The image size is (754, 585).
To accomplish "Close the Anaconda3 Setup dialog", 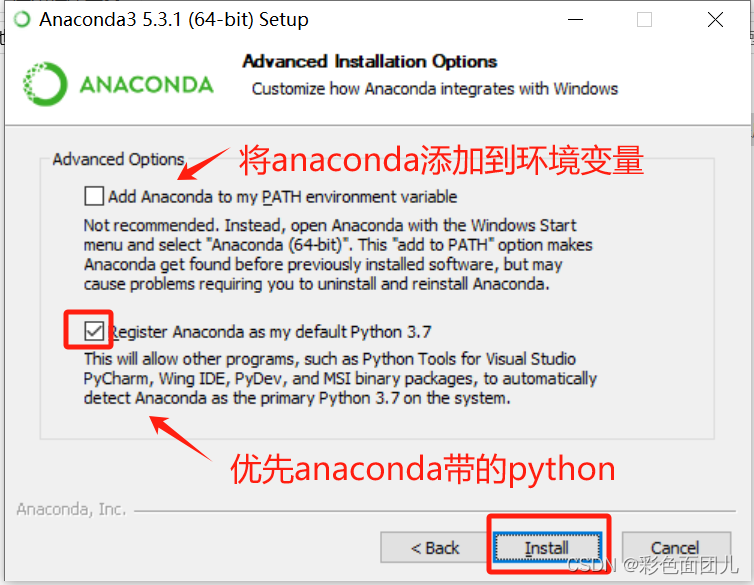I will tap(716, 20).
